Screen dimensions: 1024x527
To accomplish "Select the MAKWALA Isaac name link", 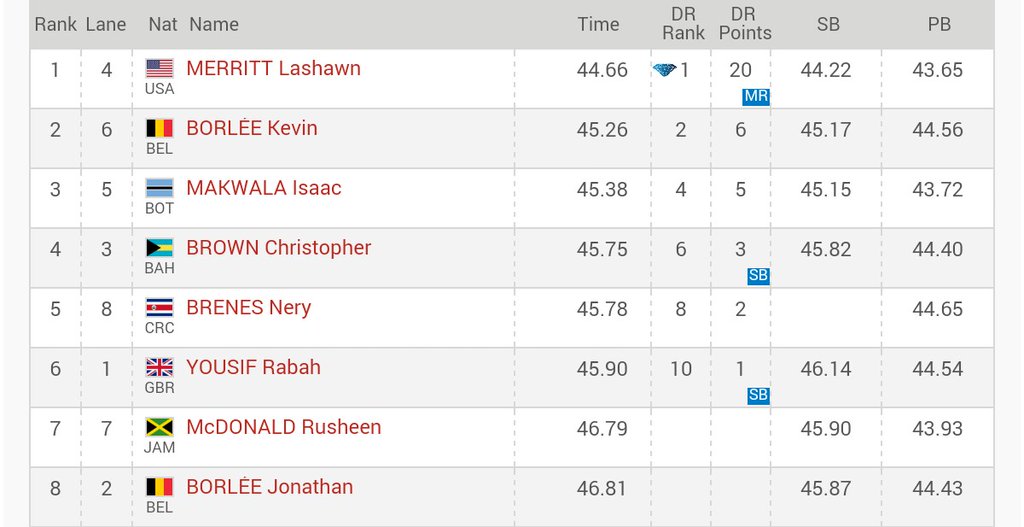I will click(264, 188).
